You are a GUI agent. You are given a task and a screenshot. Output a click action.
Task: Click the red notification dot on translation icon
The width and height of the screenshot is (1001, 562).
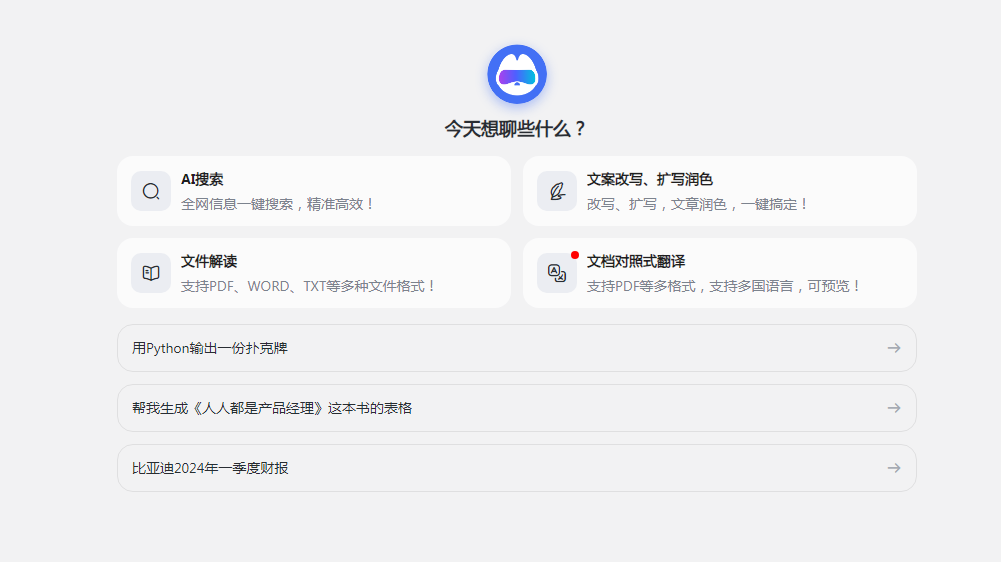point(575,255)
